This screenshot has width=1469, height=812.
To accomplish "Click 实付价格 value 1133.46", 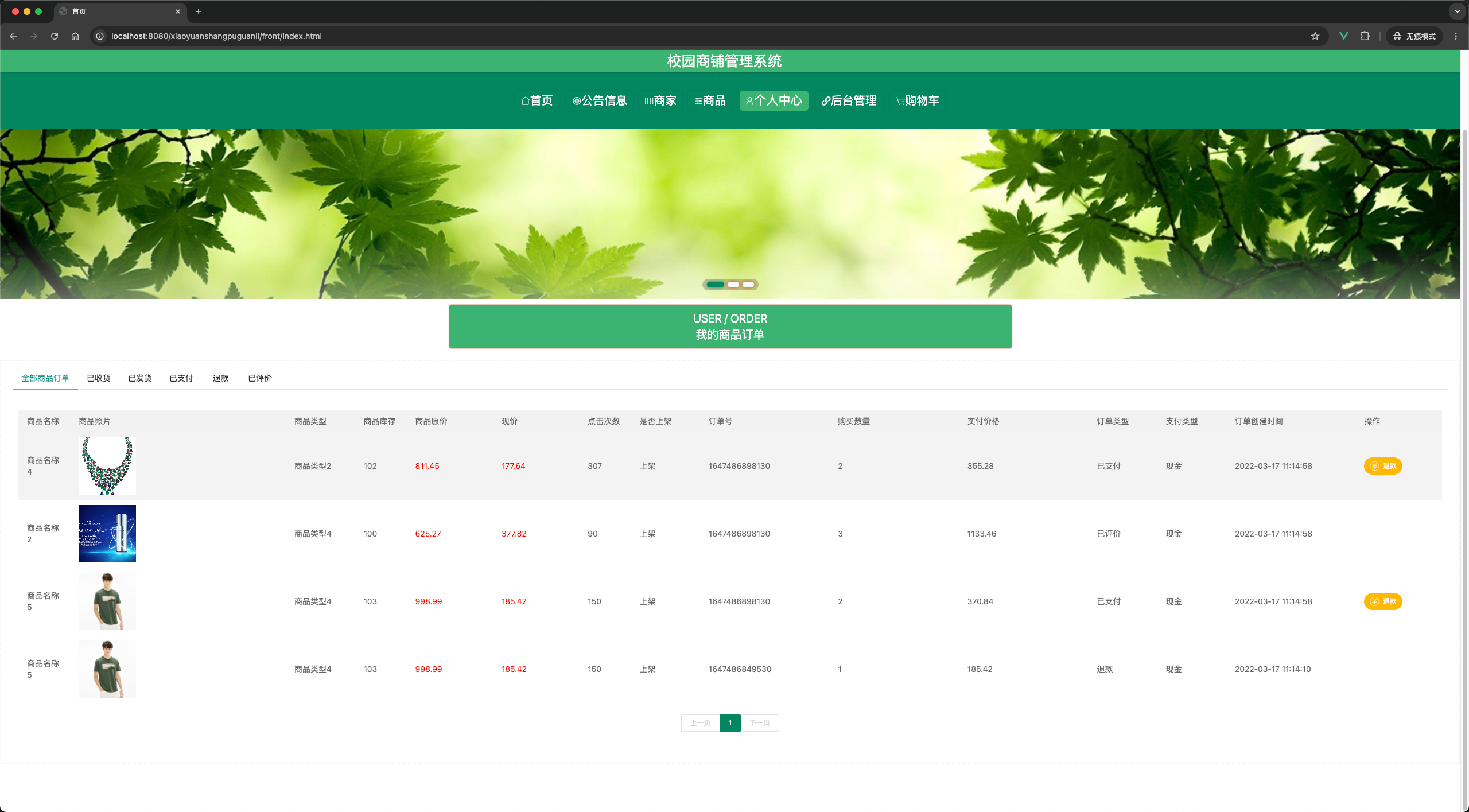I will pyautogui.click(x=981, y=534).
